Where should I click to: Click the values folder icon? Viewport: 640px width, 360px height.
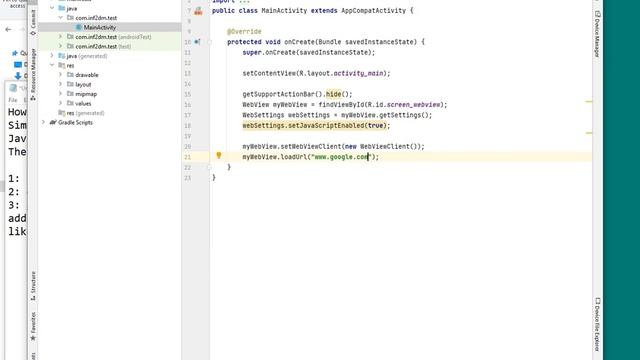pyautogui.click(x=70, y=103)
